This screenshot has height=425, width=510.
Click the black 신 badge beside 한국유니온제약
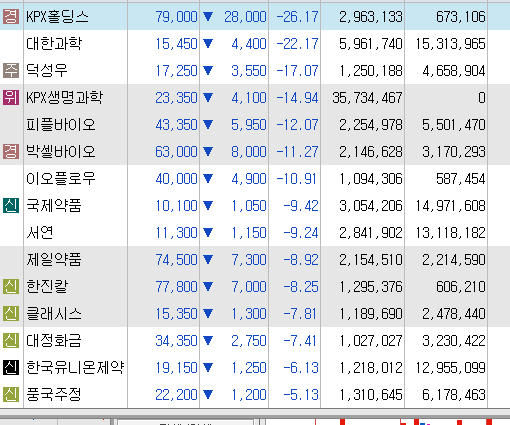[x=11, y=367]
